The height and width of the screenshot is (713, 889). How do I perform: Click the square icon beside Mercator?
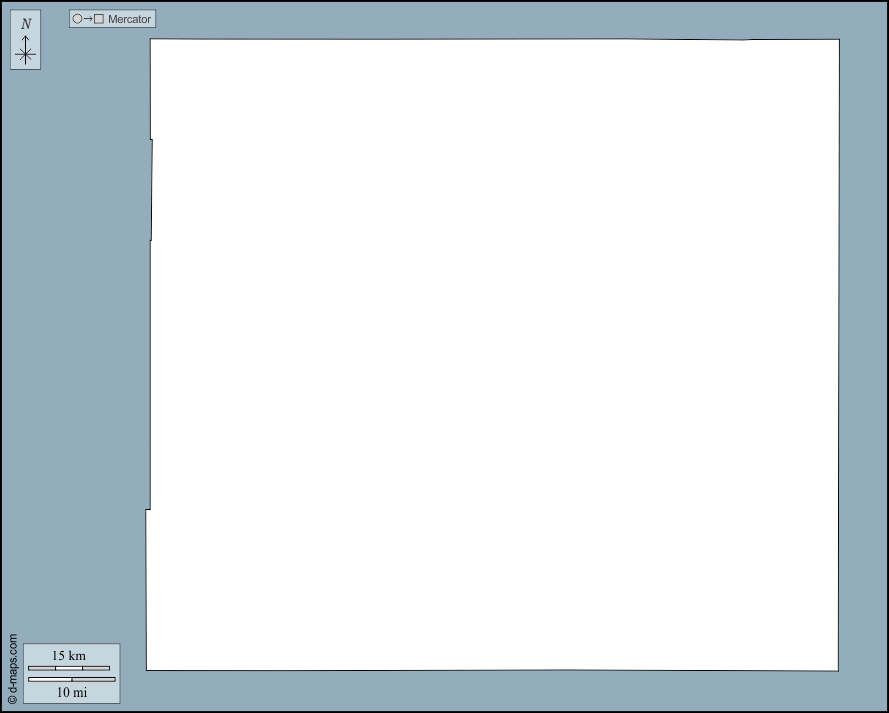point(99,19)
